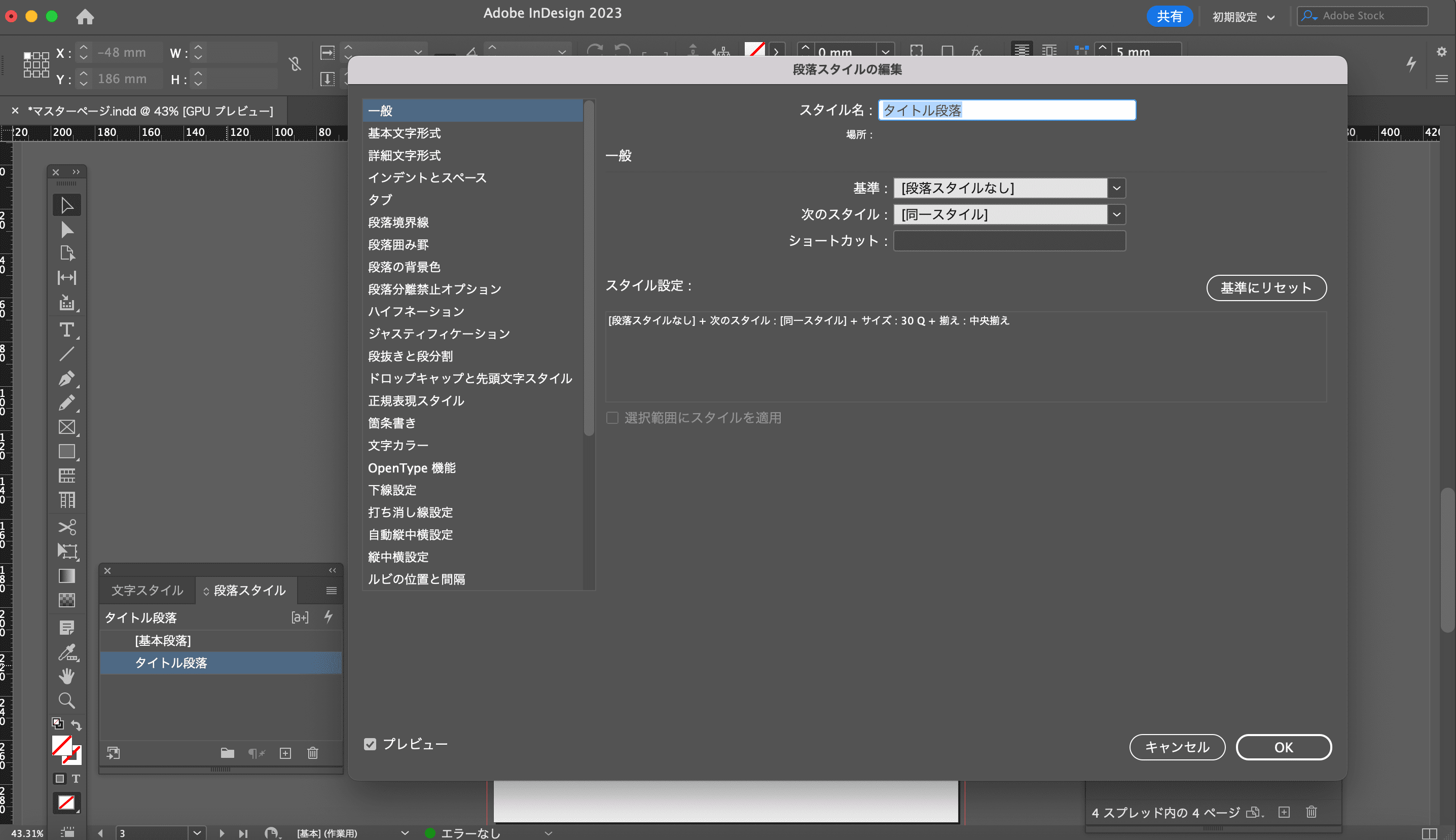Toggle the プレビュー checkbox
The height and width of the screenshot is (840, 1456).
(370, 744)
